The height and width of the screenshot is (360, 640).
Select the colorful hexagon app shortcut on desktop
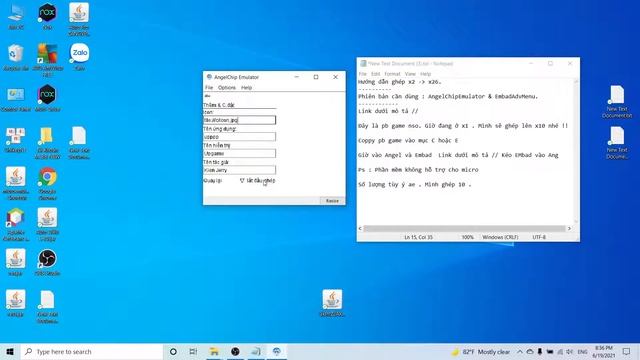pos(16,224)
